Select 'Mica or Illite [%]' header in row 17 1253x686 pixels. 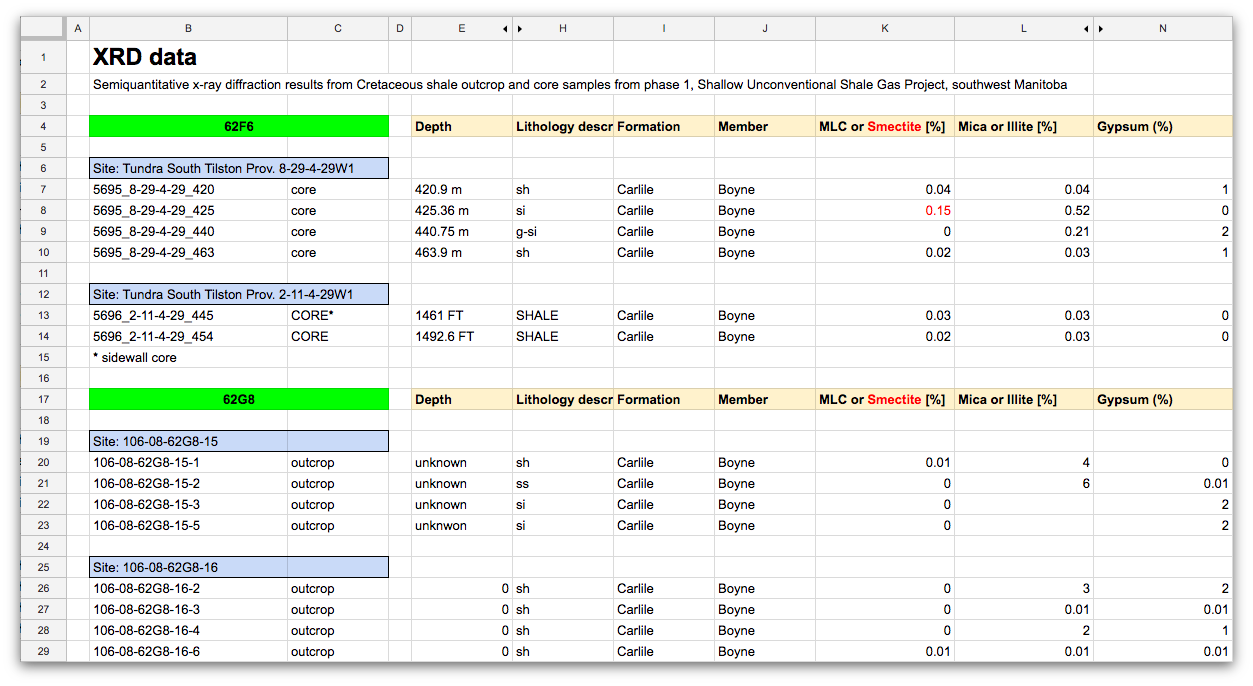[1024, 400]
